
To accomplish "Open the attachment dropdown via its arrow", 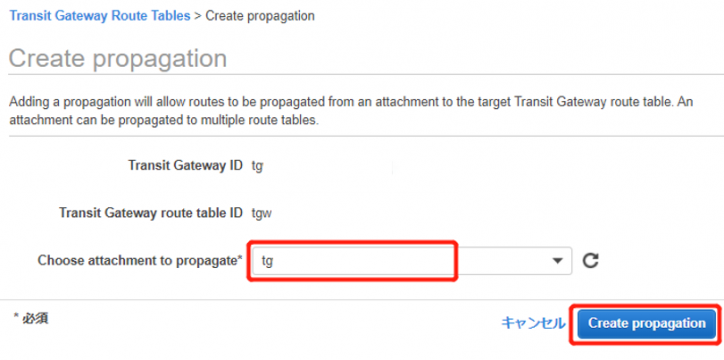I will (558, 261).
